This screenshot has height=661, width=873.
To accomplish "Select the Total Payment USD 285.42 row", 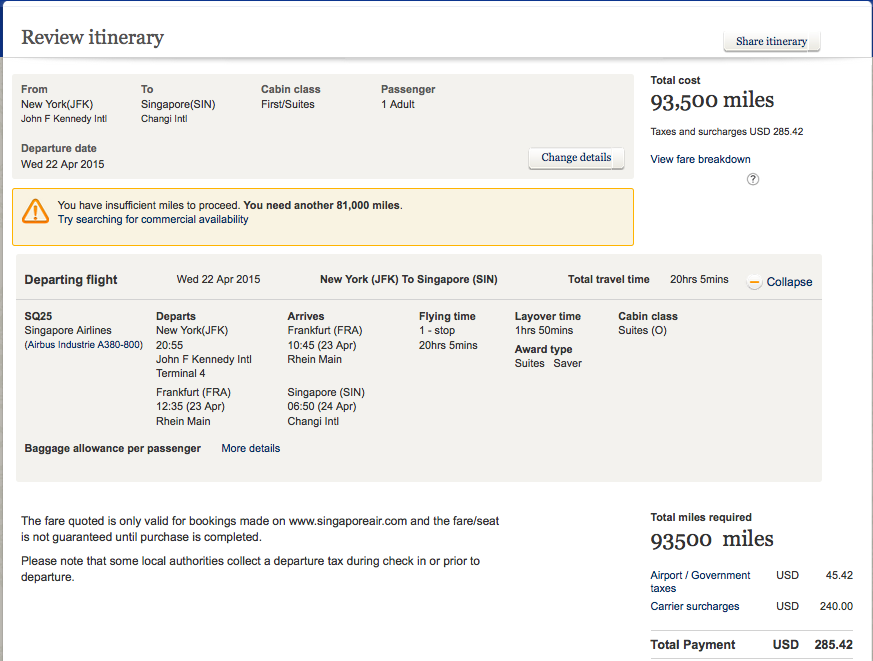I will tap(751, 645).
